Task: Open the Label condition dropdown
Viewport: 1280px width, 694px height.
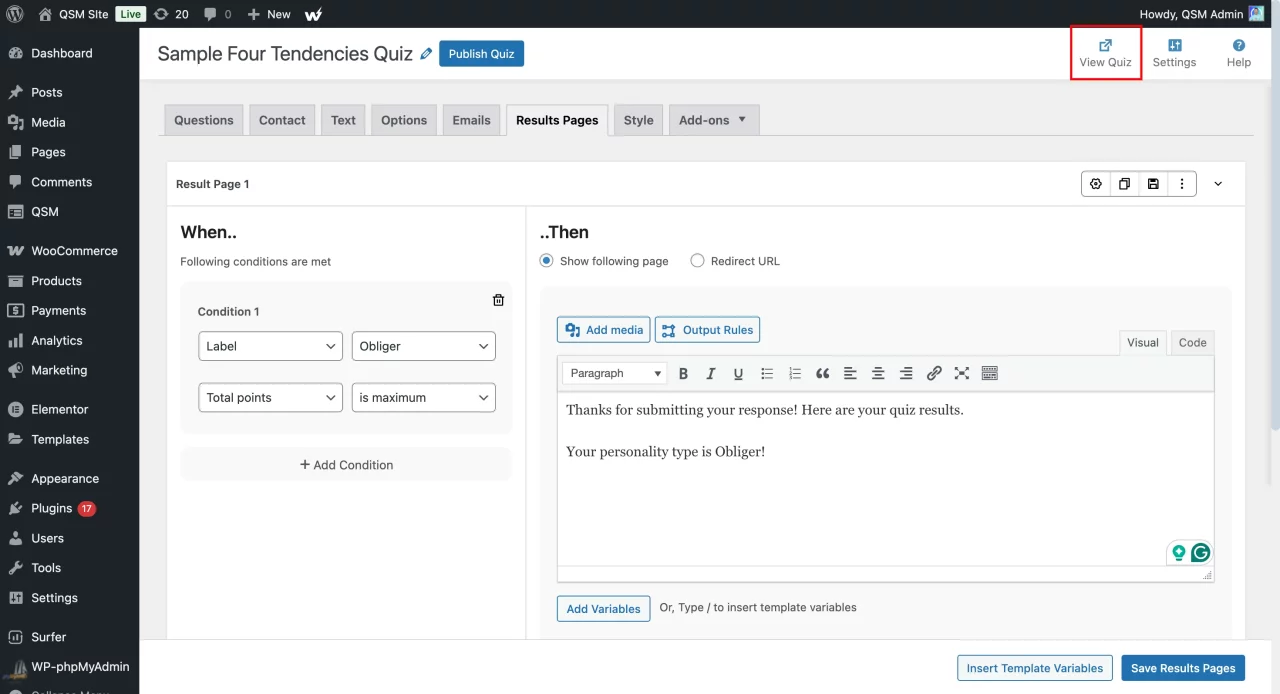Action: pyautogui.click(x=270, y=346)
